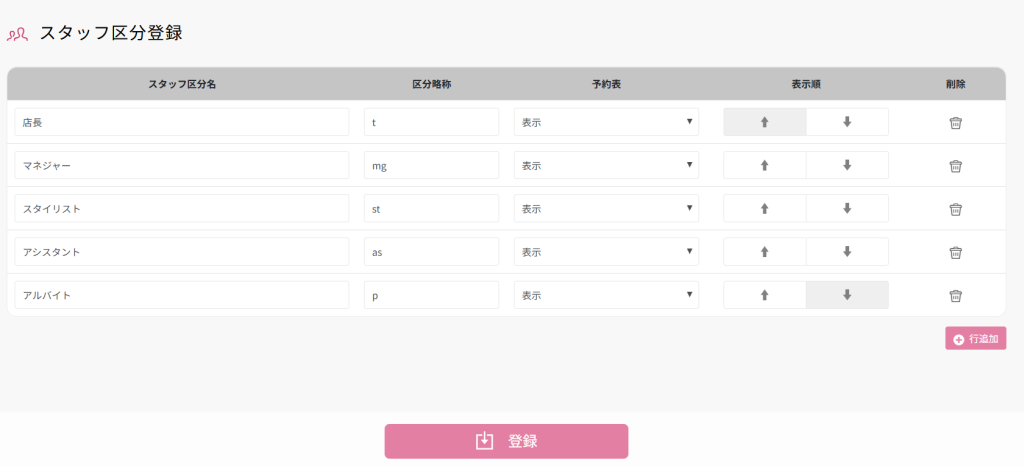
Task: Trash the アルバイト row
Action: pos(955,295)
